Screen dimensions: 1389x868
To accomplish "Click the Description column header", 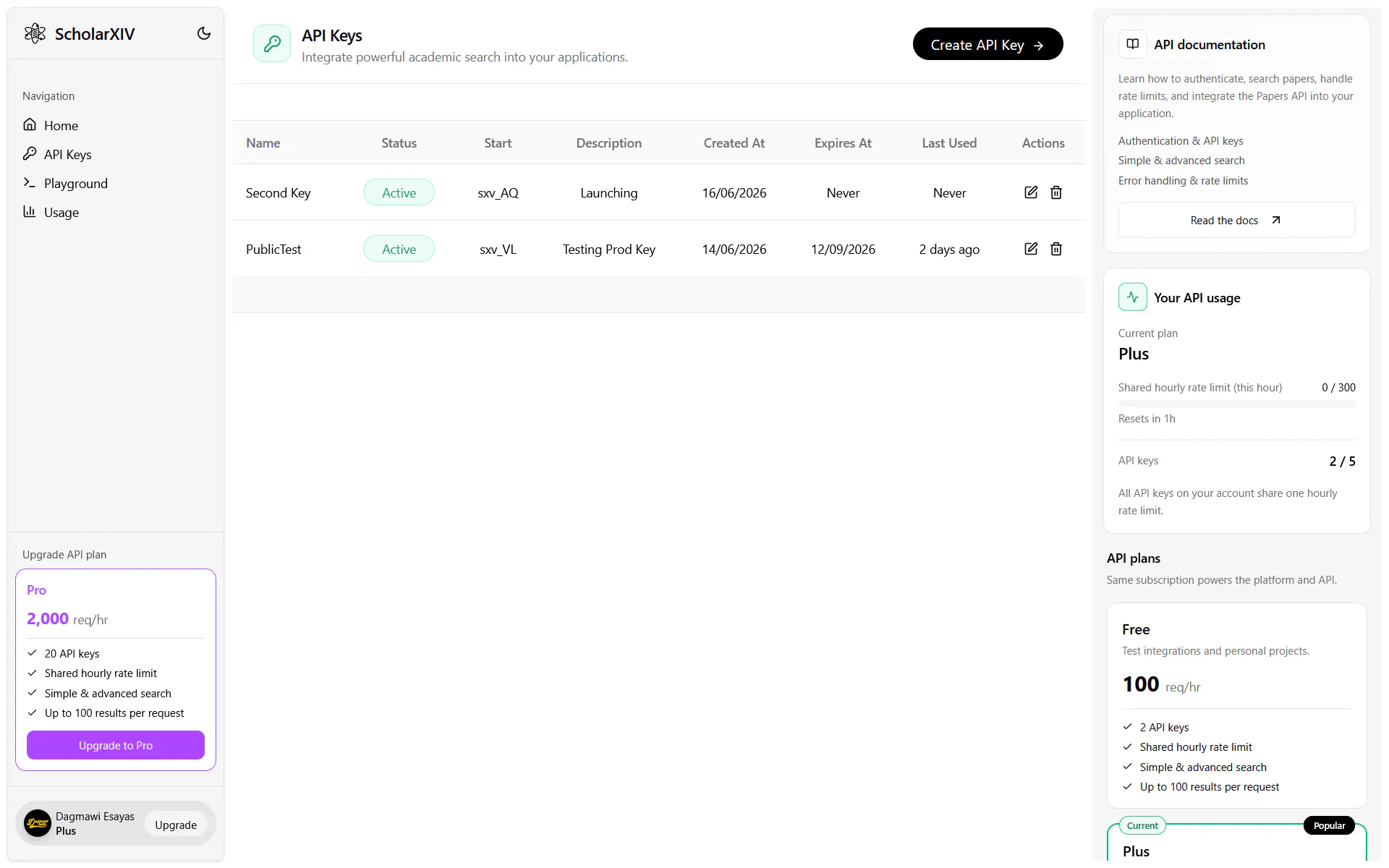I will (608, 142).
